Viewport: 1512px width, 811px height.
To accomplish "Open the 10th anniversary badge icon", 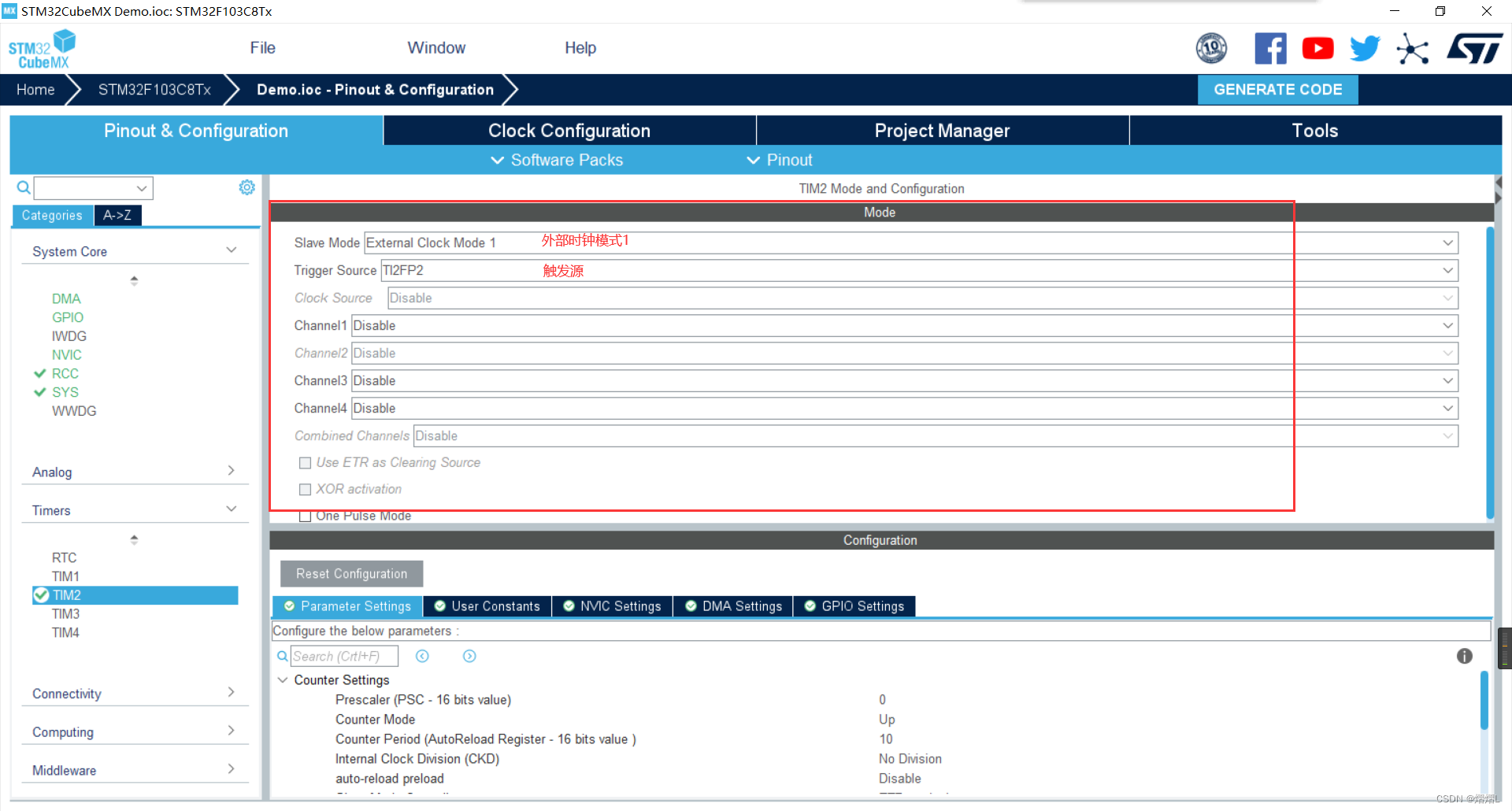I will pos(1211,48).
